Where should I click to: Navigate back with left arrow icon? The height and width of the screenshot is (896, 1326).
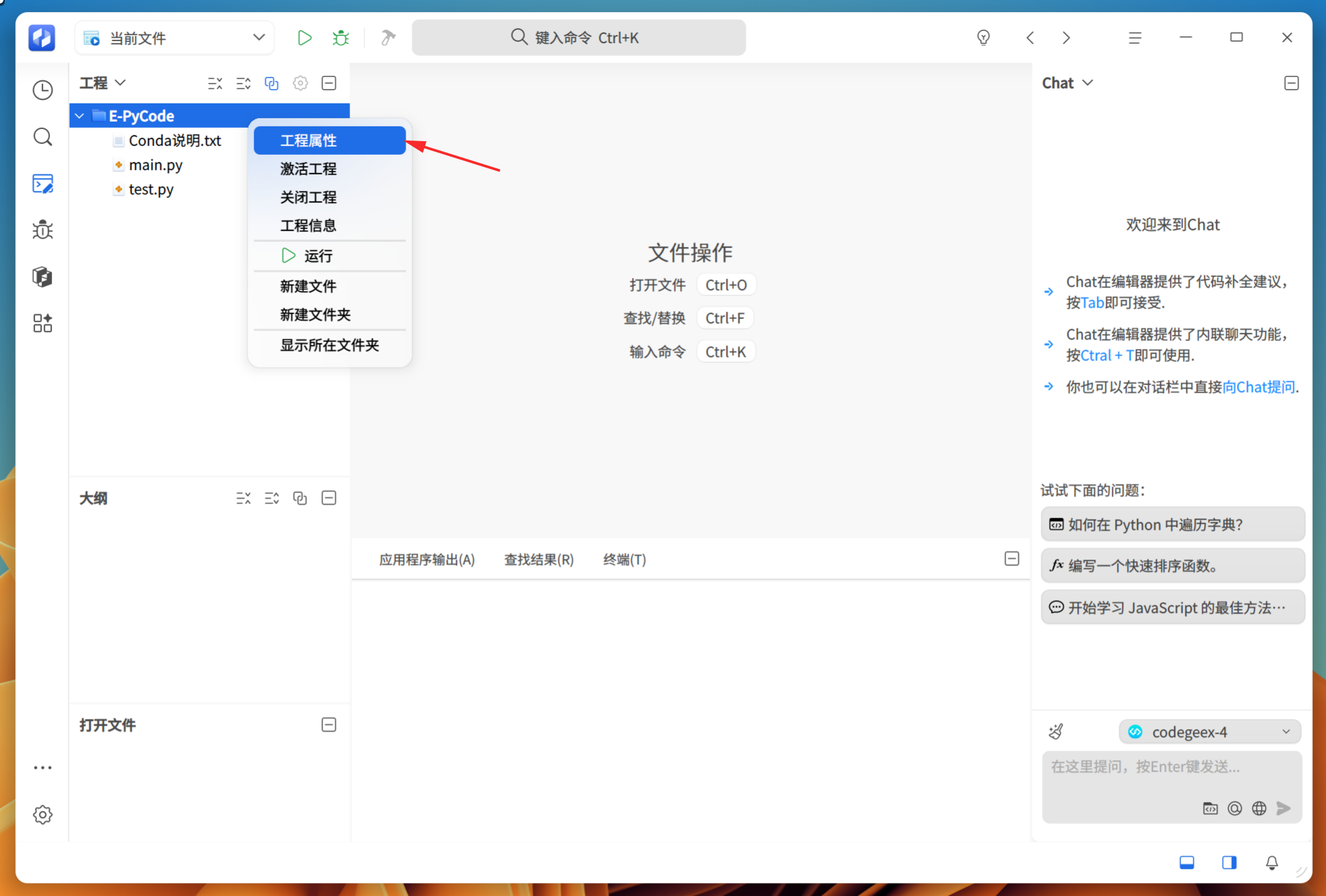[x=1030, y=38]
